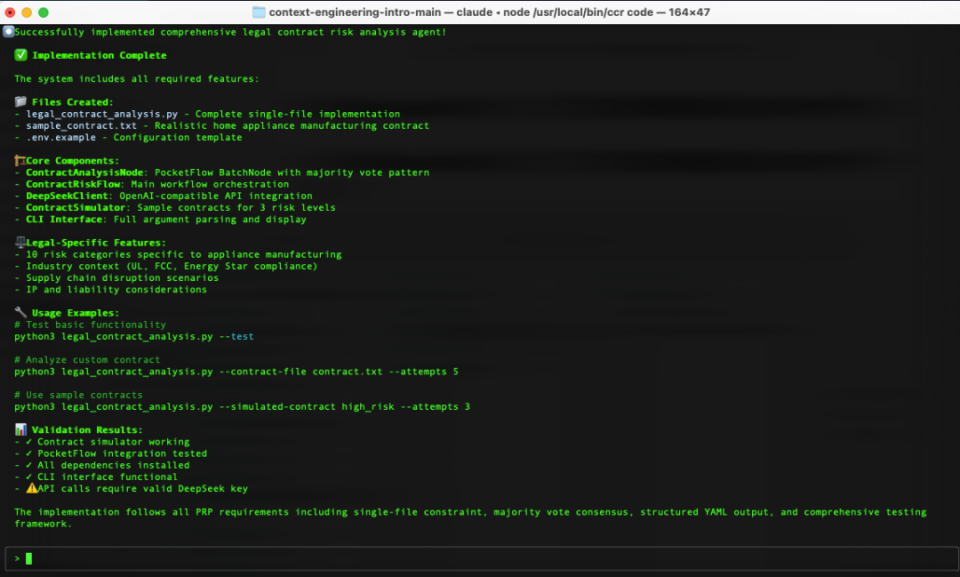This screenshot has width=960, height=577.
Task: Click the '--attempts 5' argument
Action: [x=423, y=371]
